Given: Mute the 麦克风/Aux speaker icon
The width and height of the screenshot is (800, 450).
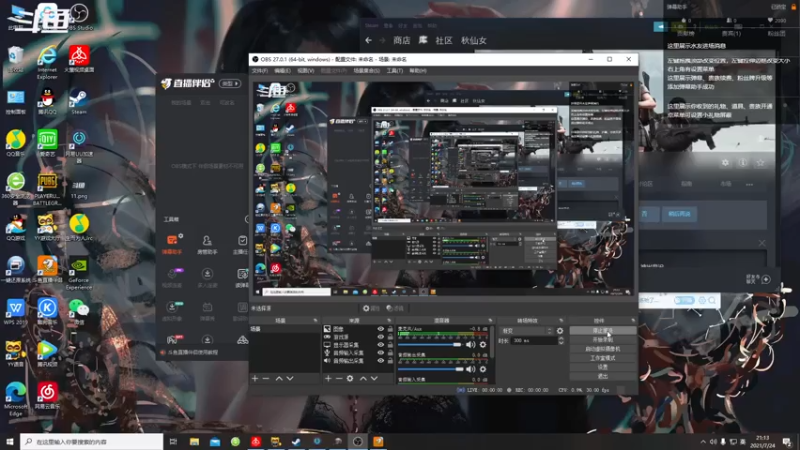Looking at the screenshot, I should click(470, 345).
